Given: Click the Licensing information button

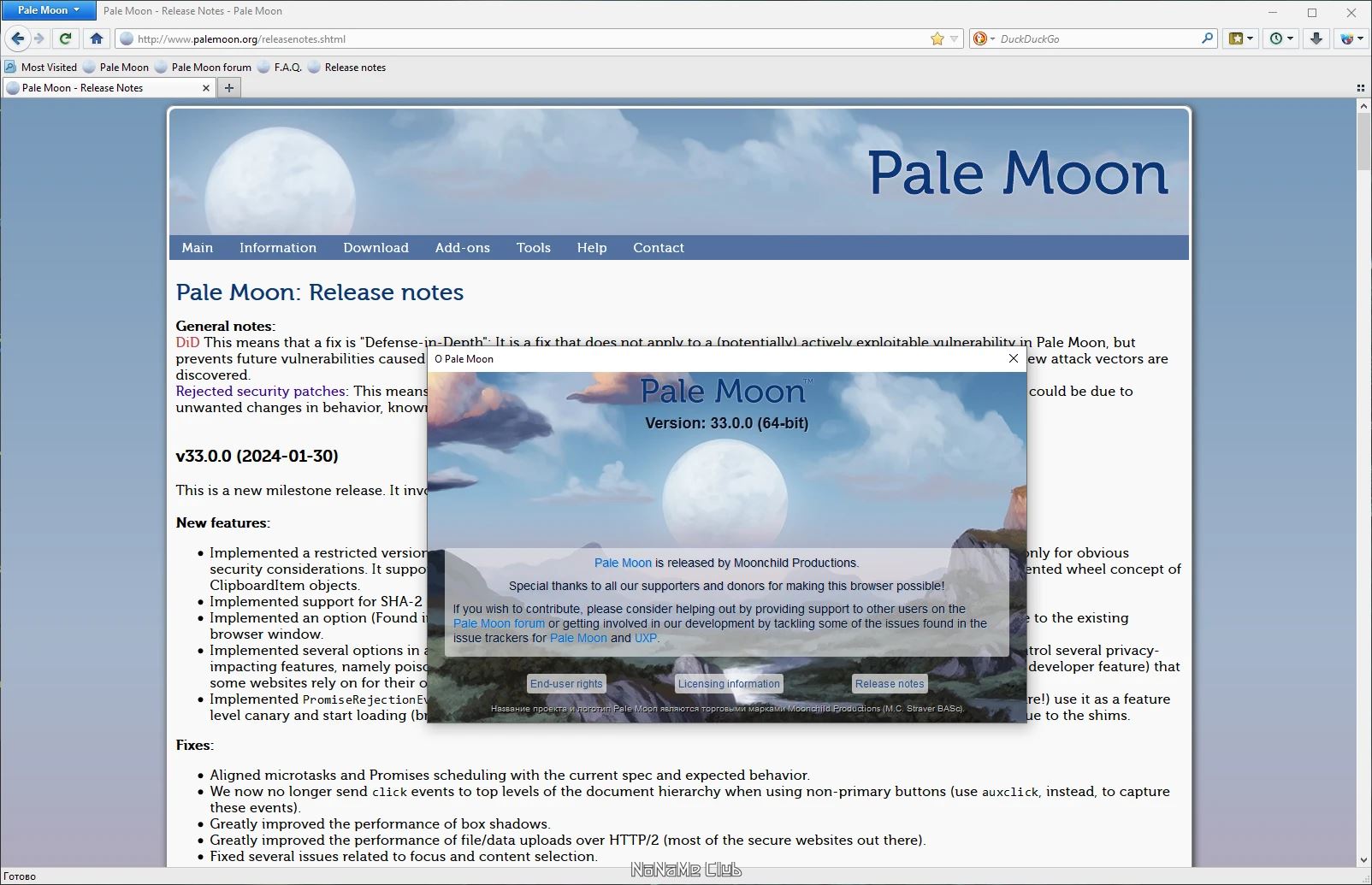Looking at the screenshot, I should [x=729, y=683].
